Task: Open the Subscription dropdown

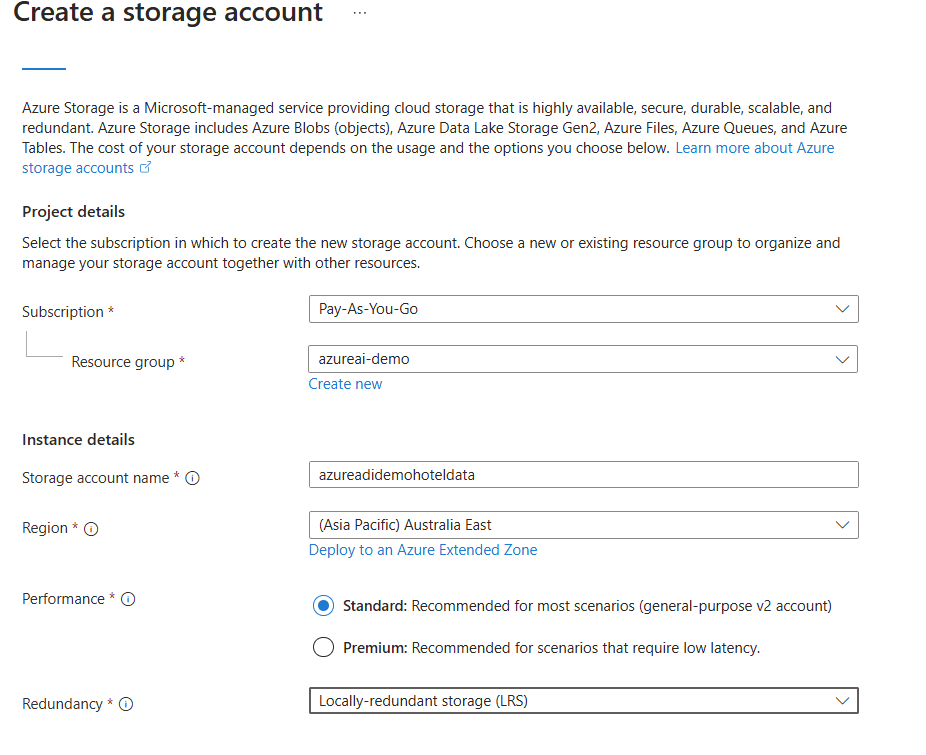Action: (583, 310)
